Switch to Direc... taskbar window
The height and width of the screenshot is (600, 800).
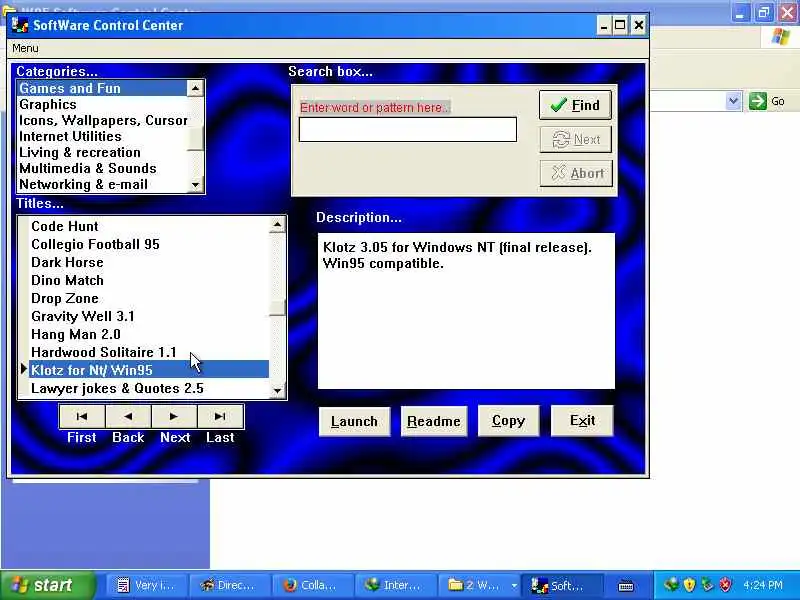[x=229, y=585]
